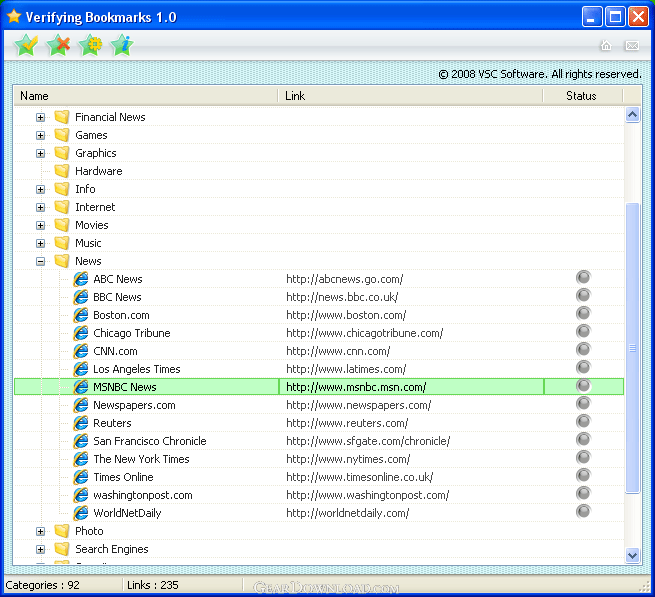Expand the Info folder

[40, 189]
